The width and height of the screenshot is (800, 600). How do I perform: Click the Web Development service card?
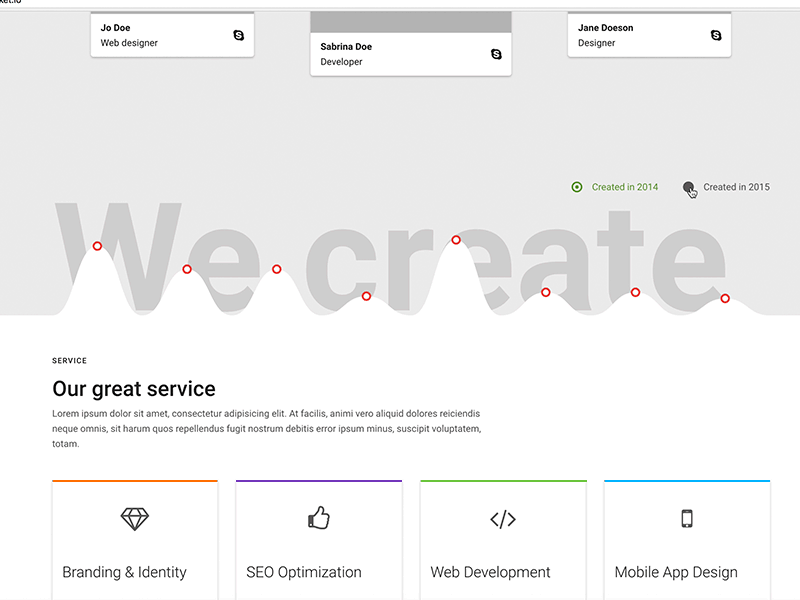(490, 572)
